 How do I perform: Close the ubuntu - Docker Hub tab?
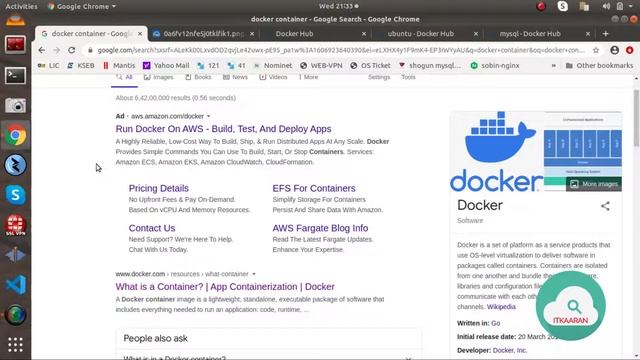click(x=476, y=34)
